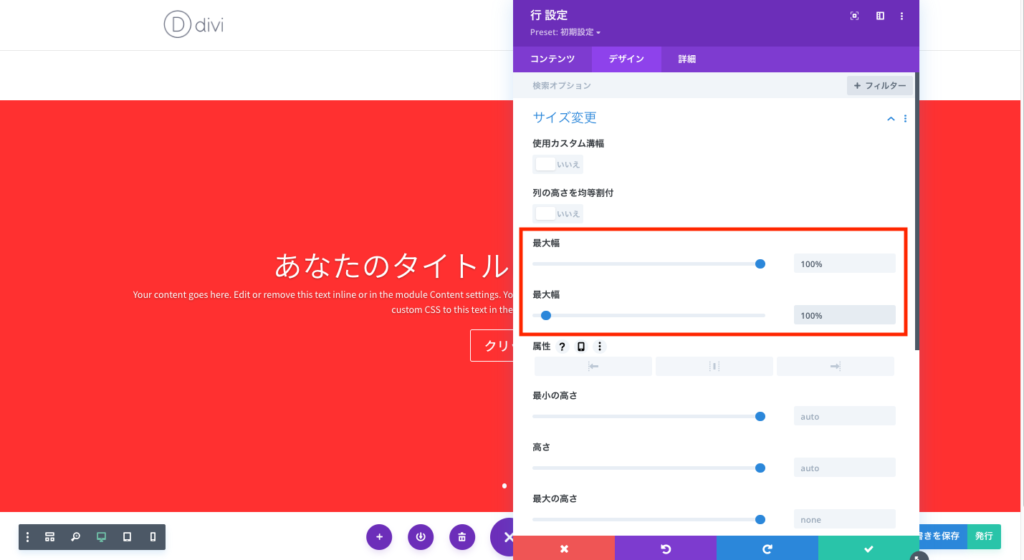Screen dimensions: 1024x560
Task: Select right alignment for 属性
Action: click(x=835, y=366)
